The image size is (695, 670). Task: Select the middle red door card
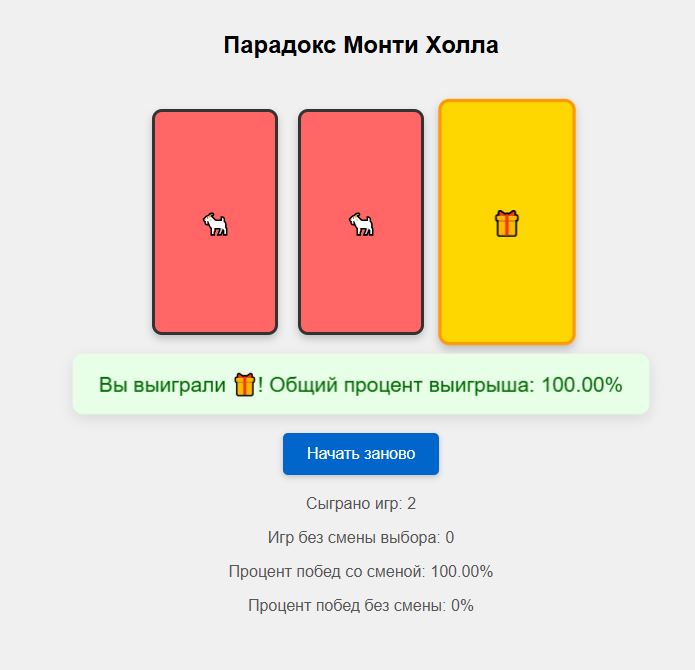point(361,222)
